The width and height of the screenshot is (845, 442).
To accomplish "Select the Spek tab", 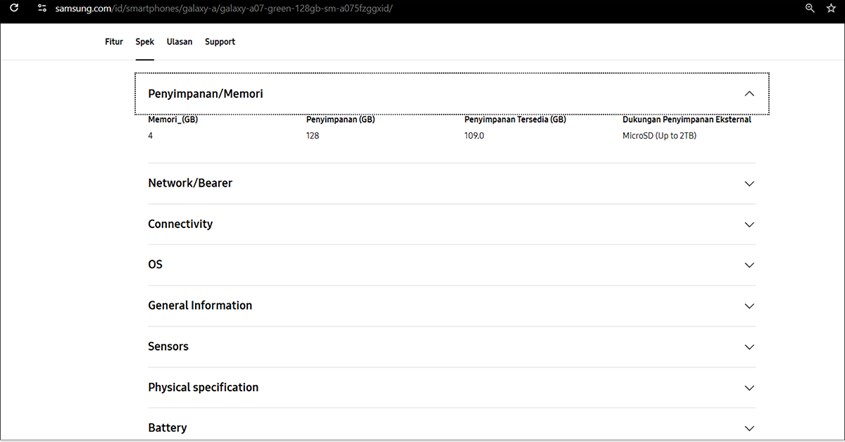I will click(x=145, y=42).
